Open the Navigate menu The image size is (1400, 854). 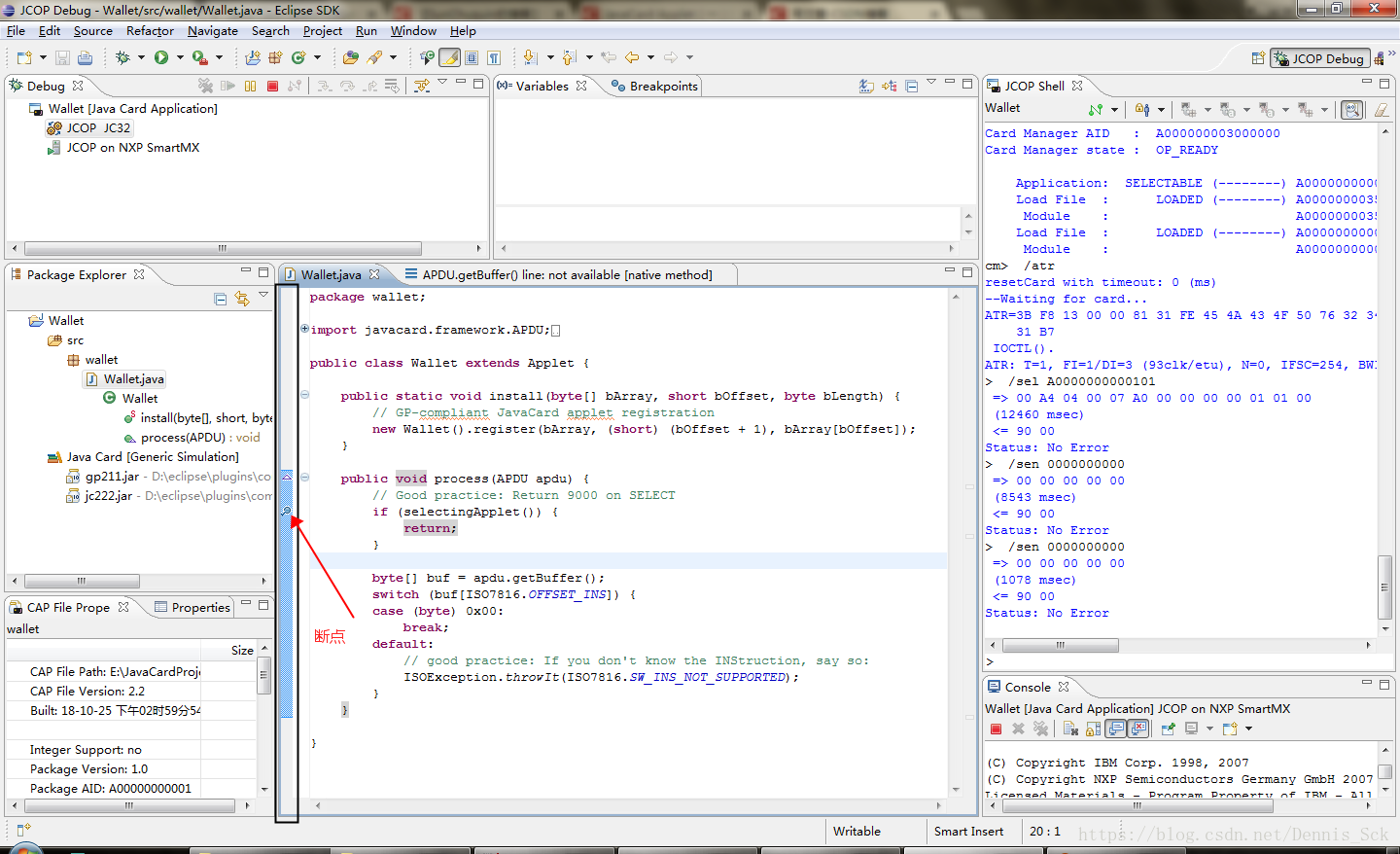pyautogui.click(x=213, y=31)
